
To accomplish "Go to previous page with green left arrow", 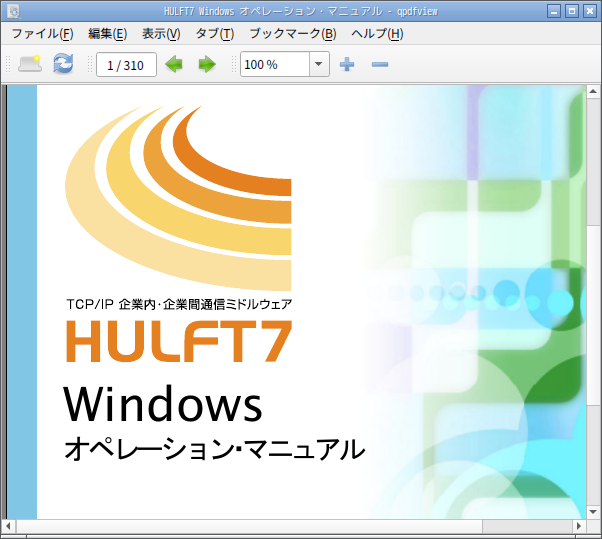I will coord(174,64).
